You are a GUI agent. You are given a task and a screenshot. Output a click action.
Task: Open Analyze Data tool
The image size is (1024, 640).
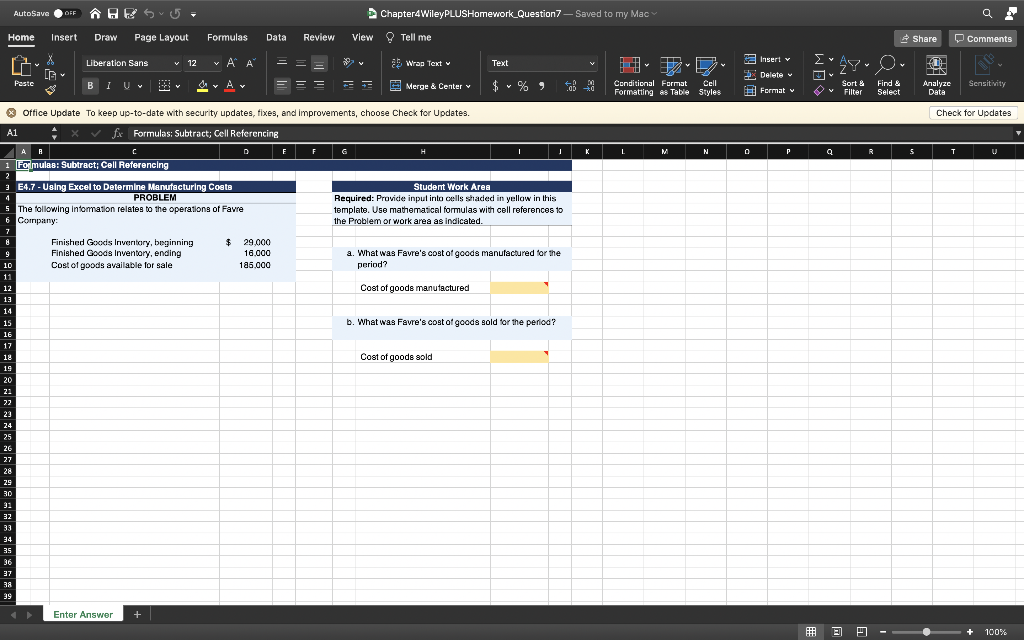(936, 65)
